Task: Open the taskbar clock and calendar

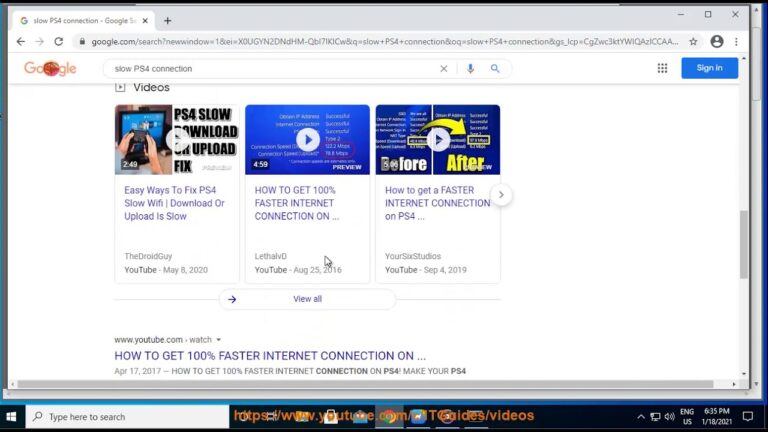Action: [717, 417]
